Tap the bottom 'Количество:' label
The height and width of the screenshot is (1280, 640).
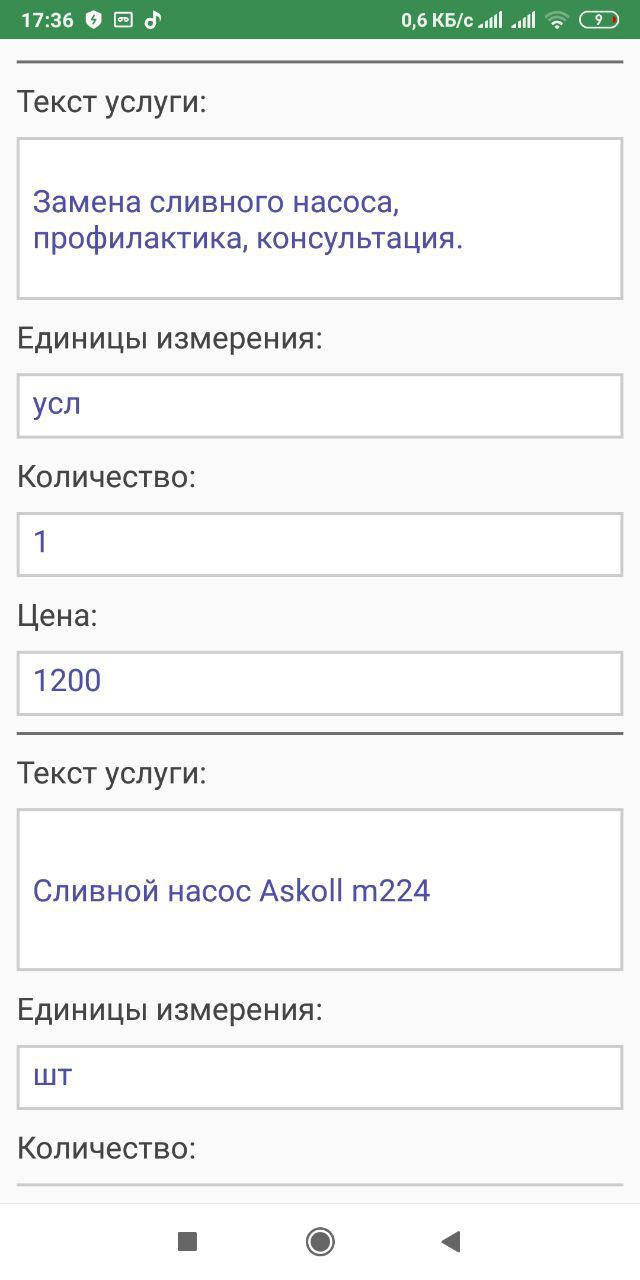tap(107, 1148)
